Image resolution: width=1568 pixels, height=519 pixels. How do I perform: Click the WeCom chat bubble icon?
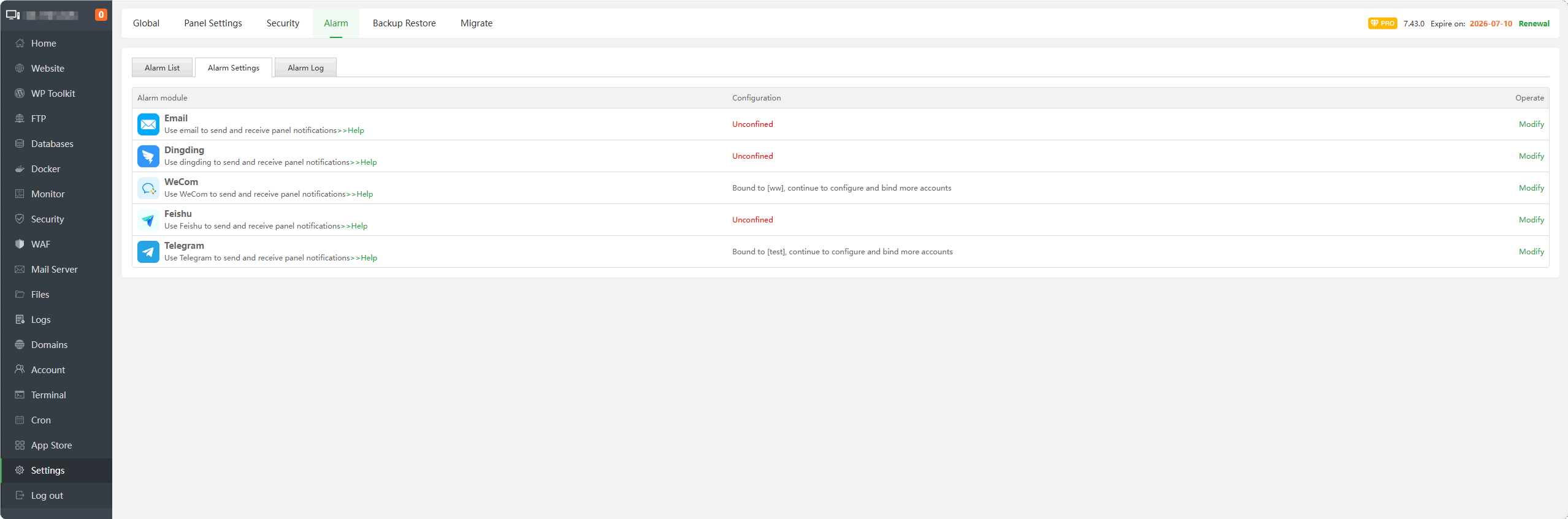pyautogui.click(x=148, y=188)
